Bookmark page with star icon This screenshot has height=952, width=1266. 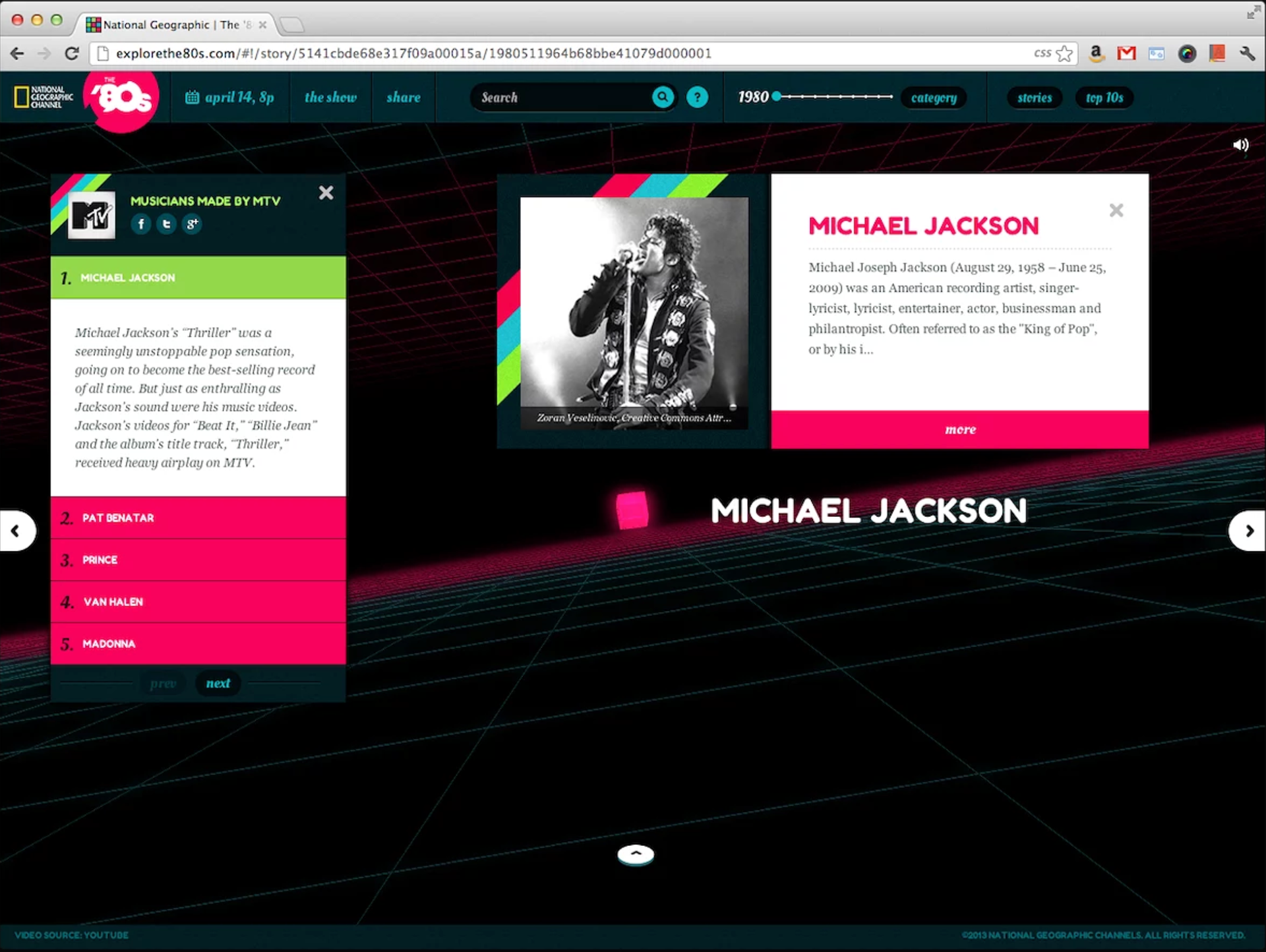1064,53
